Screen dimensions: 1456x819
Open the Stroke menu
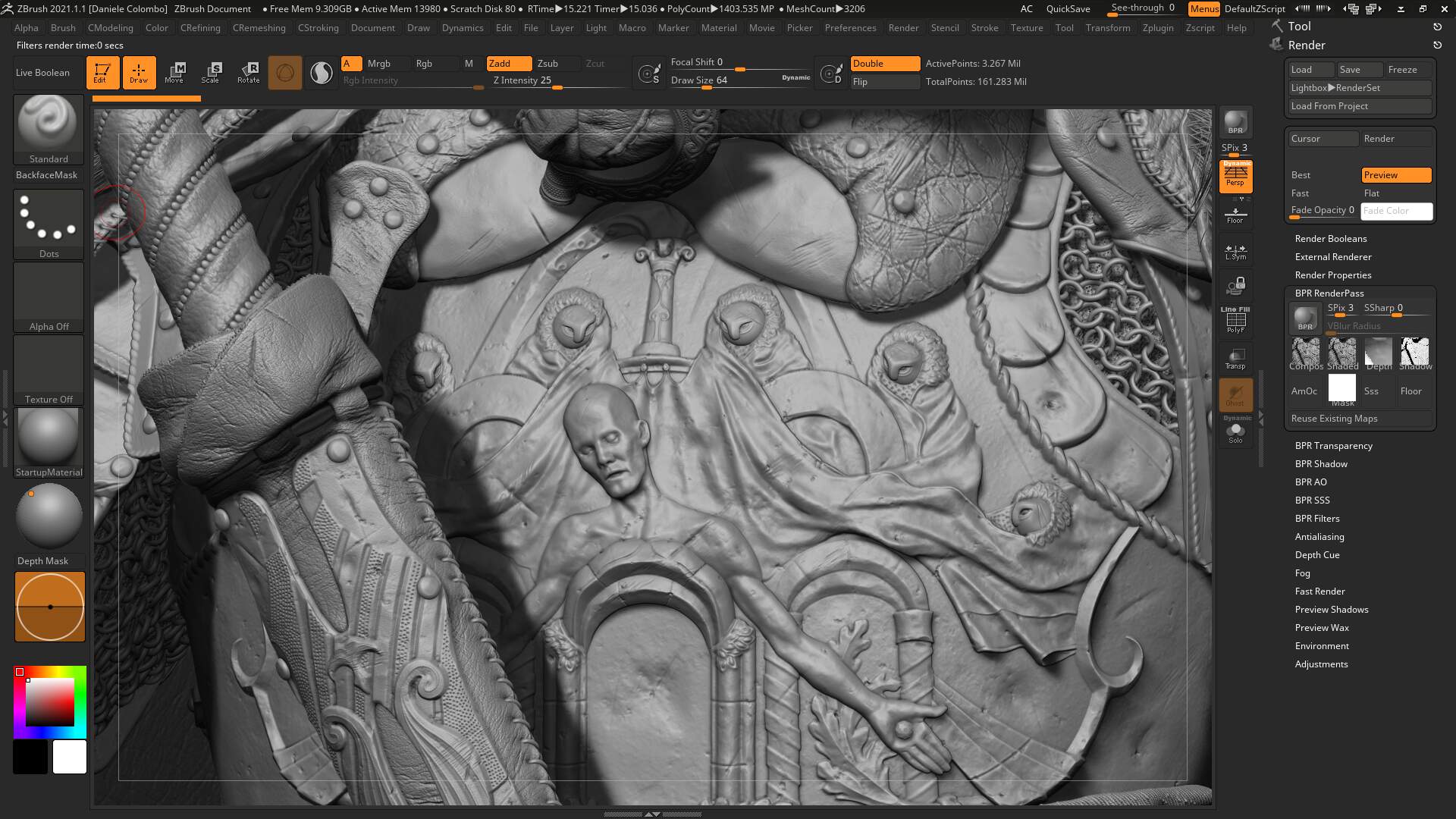[984, 28]
